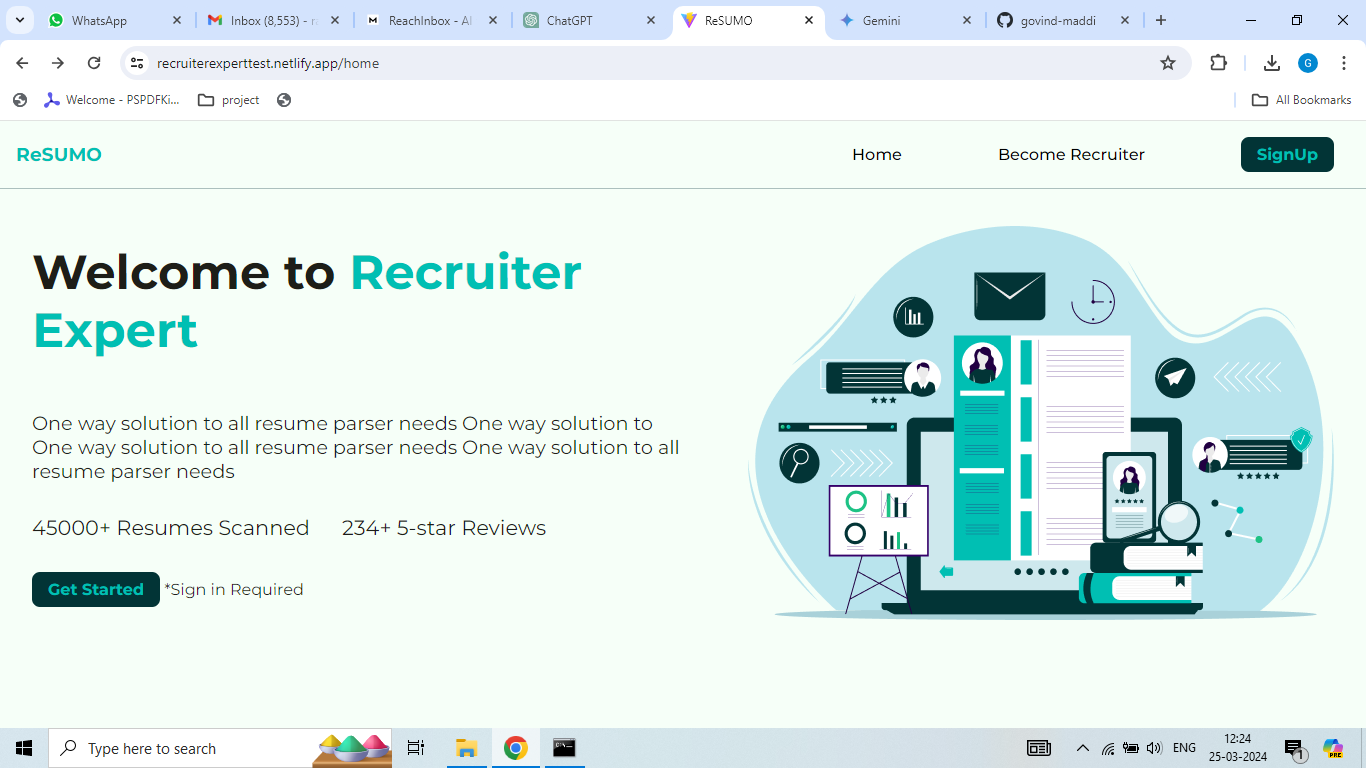The height and width of the screenshot is (768, 1366).
Task: Click the ReSUMO logo in navbar
Action: click(x=59, y=155)
